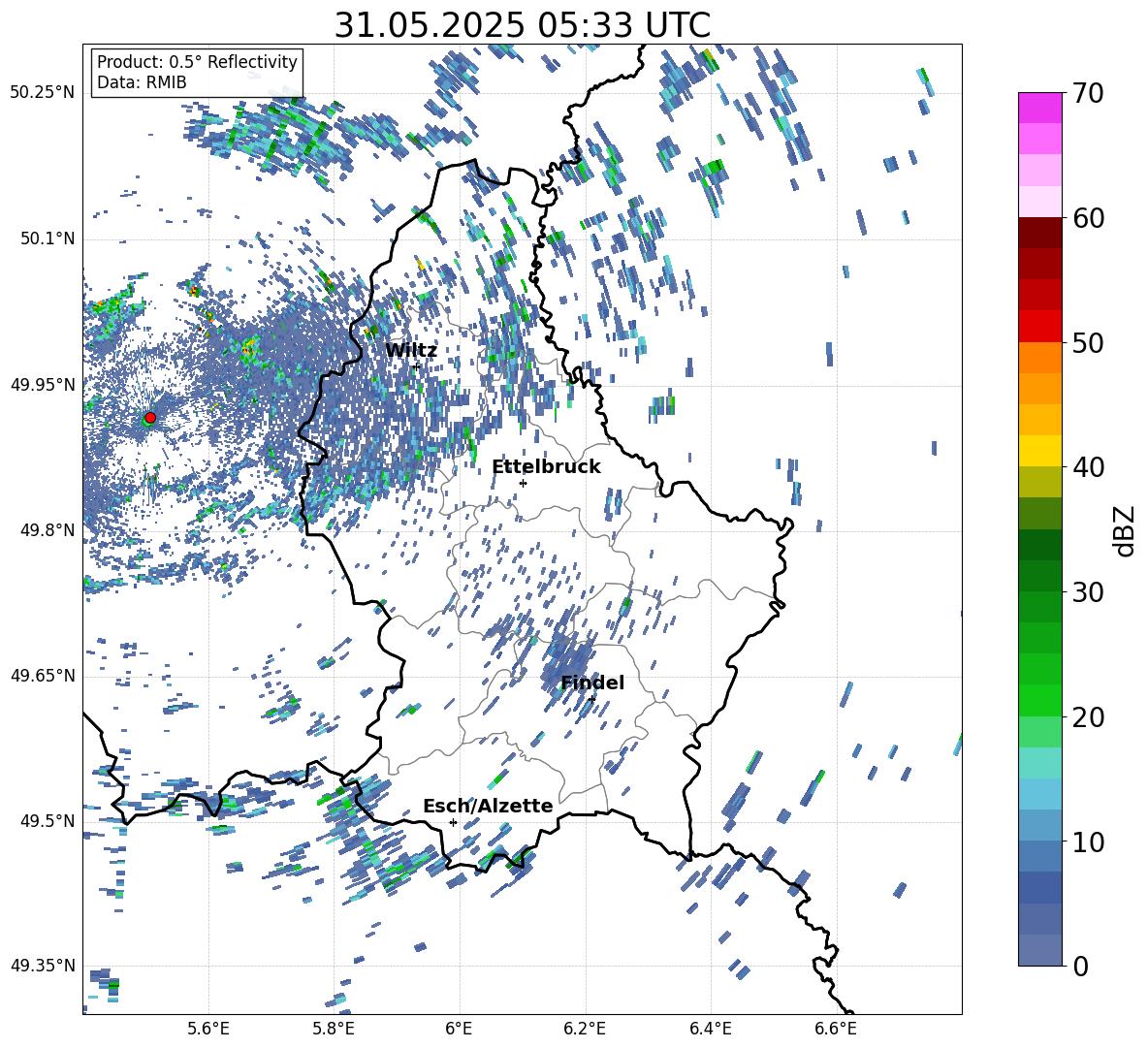Click the 5.6°E longitude label
The height and width of the screenshot is (1048, 1148).
[x=208, y=1029]
